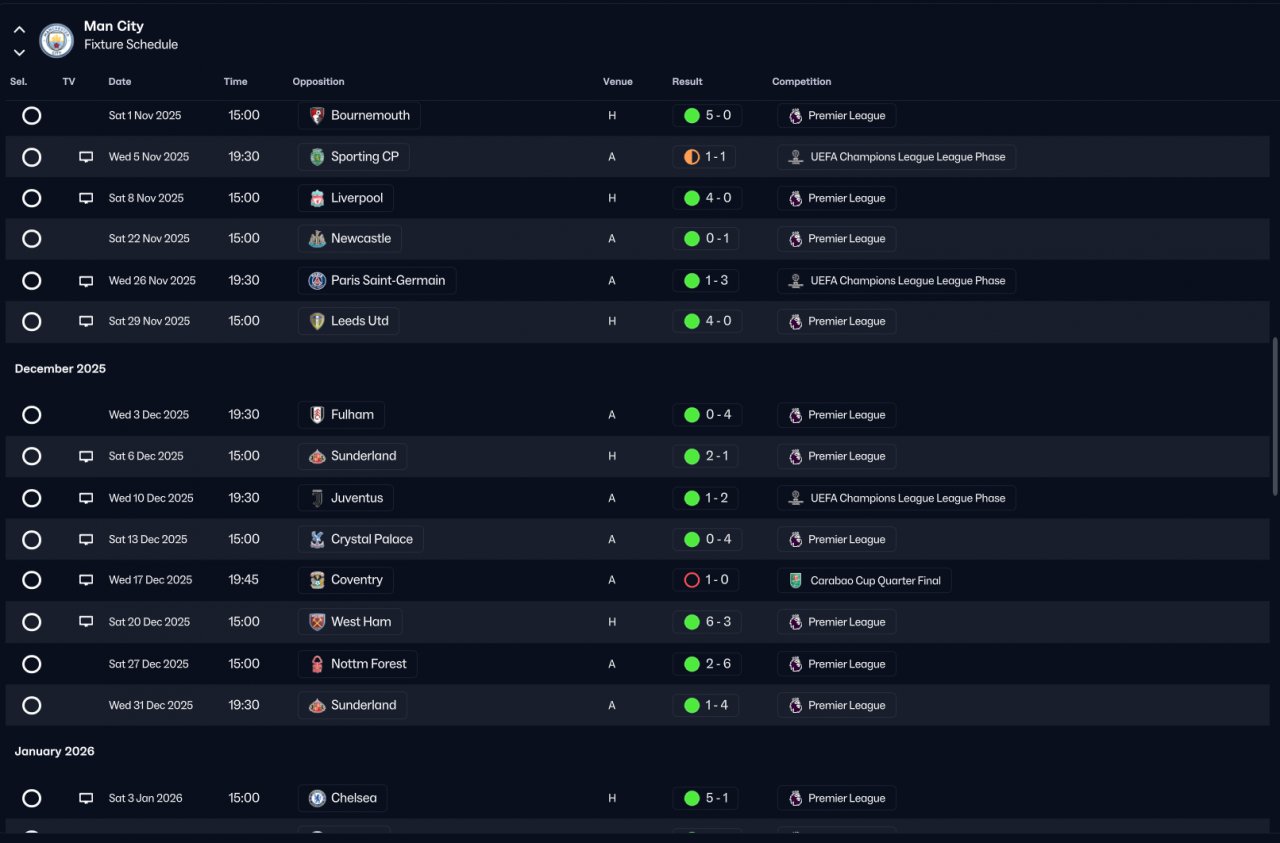The image size is (1280, 843).
Task: Select the Chelsea fixture radio button
Action: click(x=32, y=798)
